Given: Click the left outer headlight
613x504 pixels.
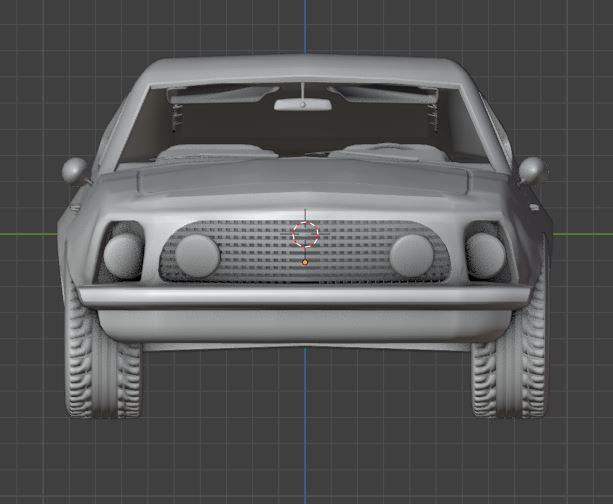Looking at the screenshot, I should (123, 254).
